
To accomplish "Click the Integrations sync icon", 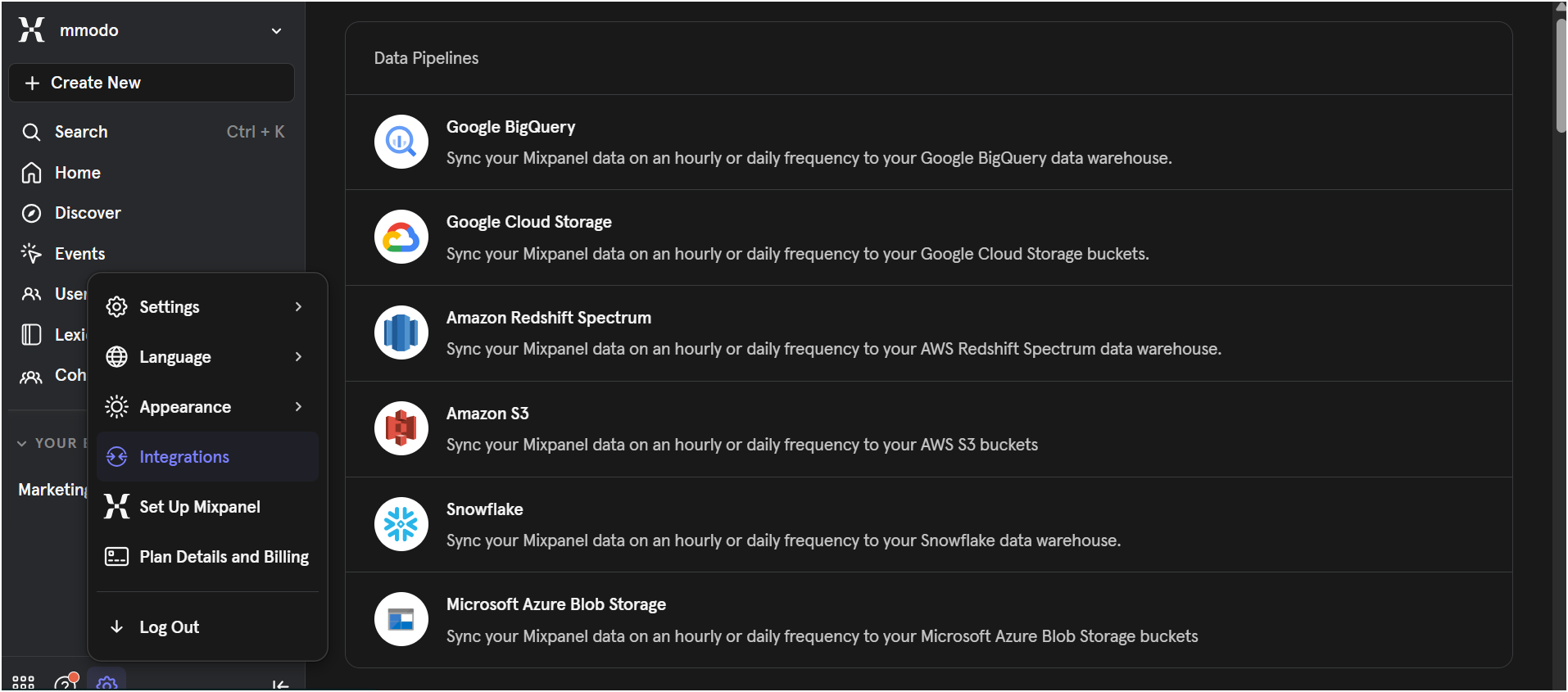I will [117, 457].
